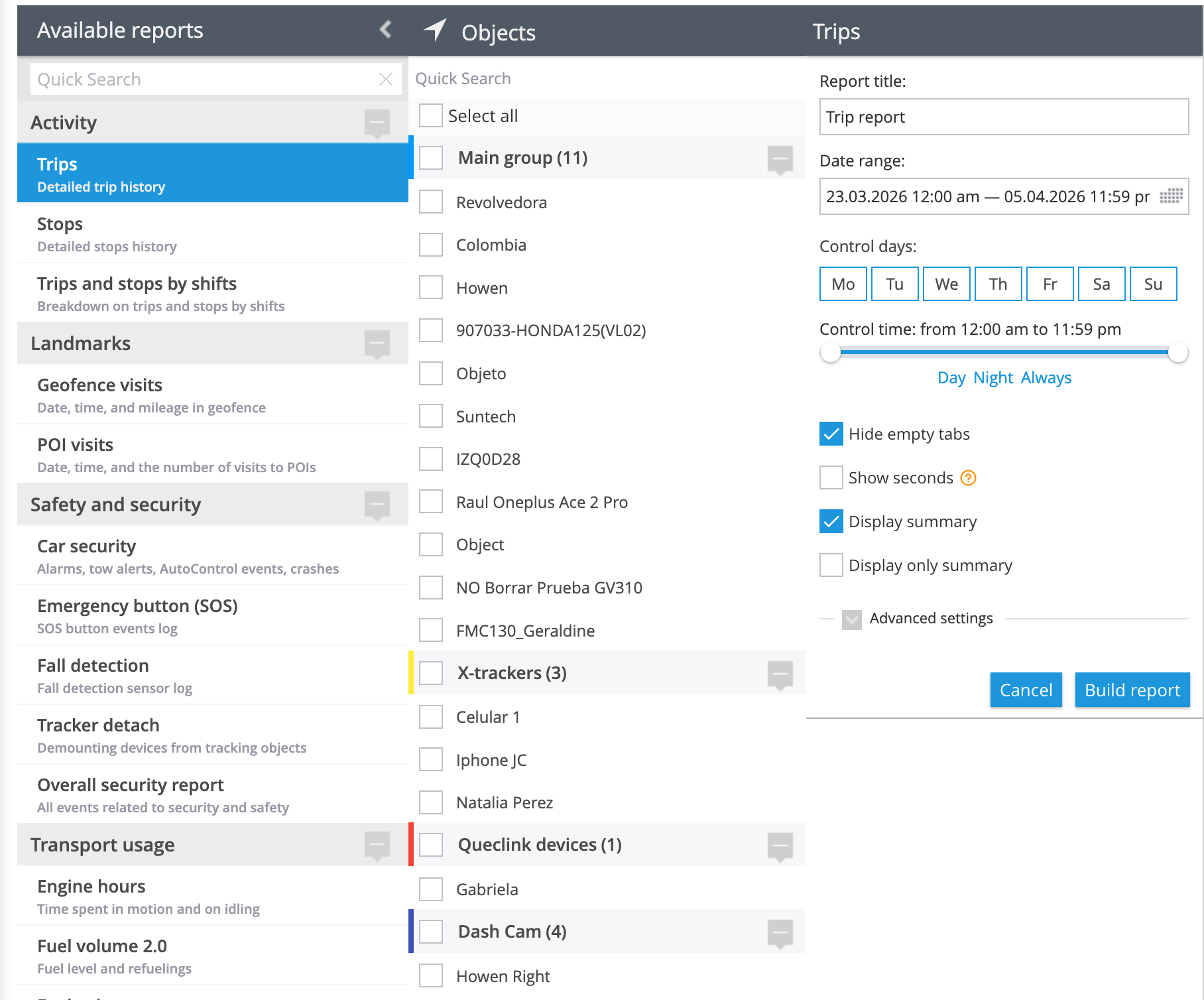Uncheck Hide empty tabs
Image resolution: width=1204 pixels, height=1000 pixels.
[x=831, y=434]
